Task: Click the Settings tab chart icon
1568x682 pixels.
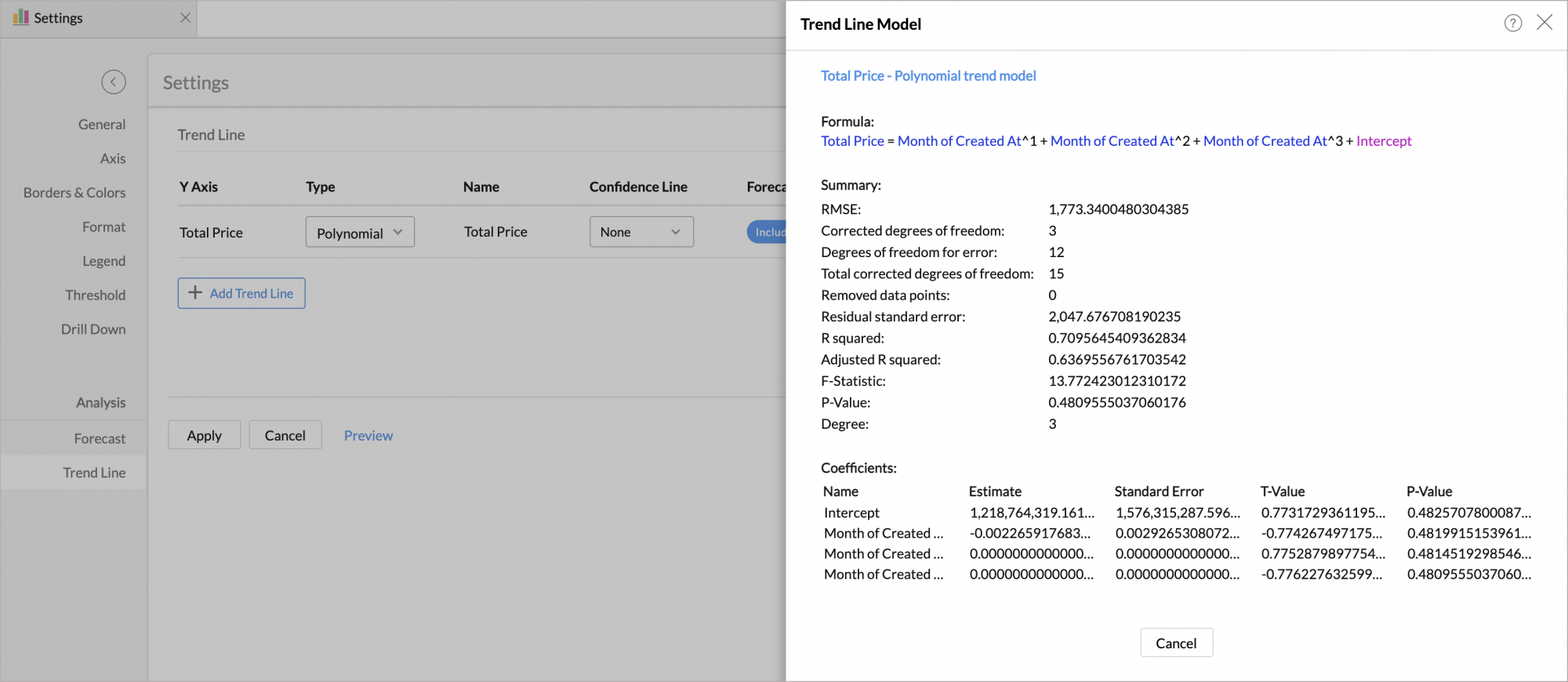Action: coord(20,17)
